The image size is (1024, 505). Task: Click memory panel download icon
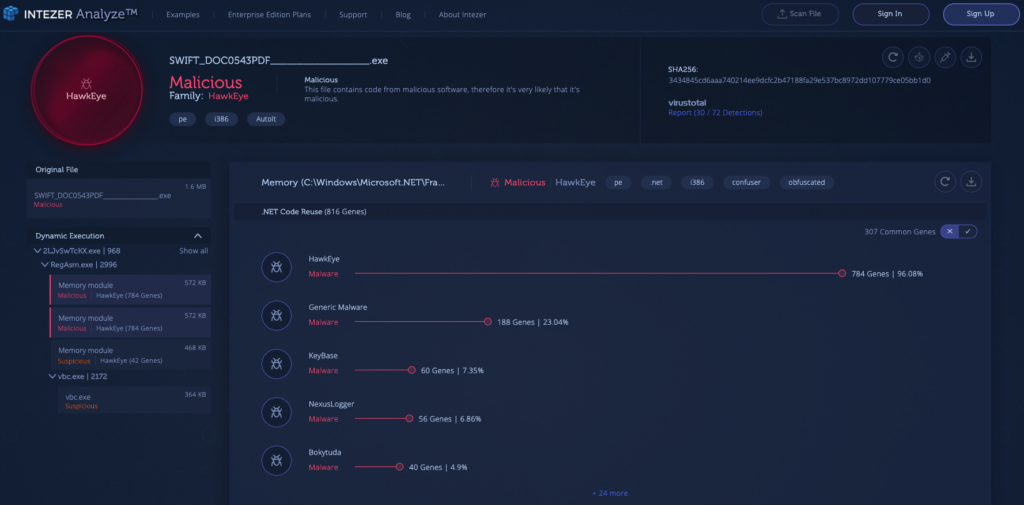coord(971,182)
